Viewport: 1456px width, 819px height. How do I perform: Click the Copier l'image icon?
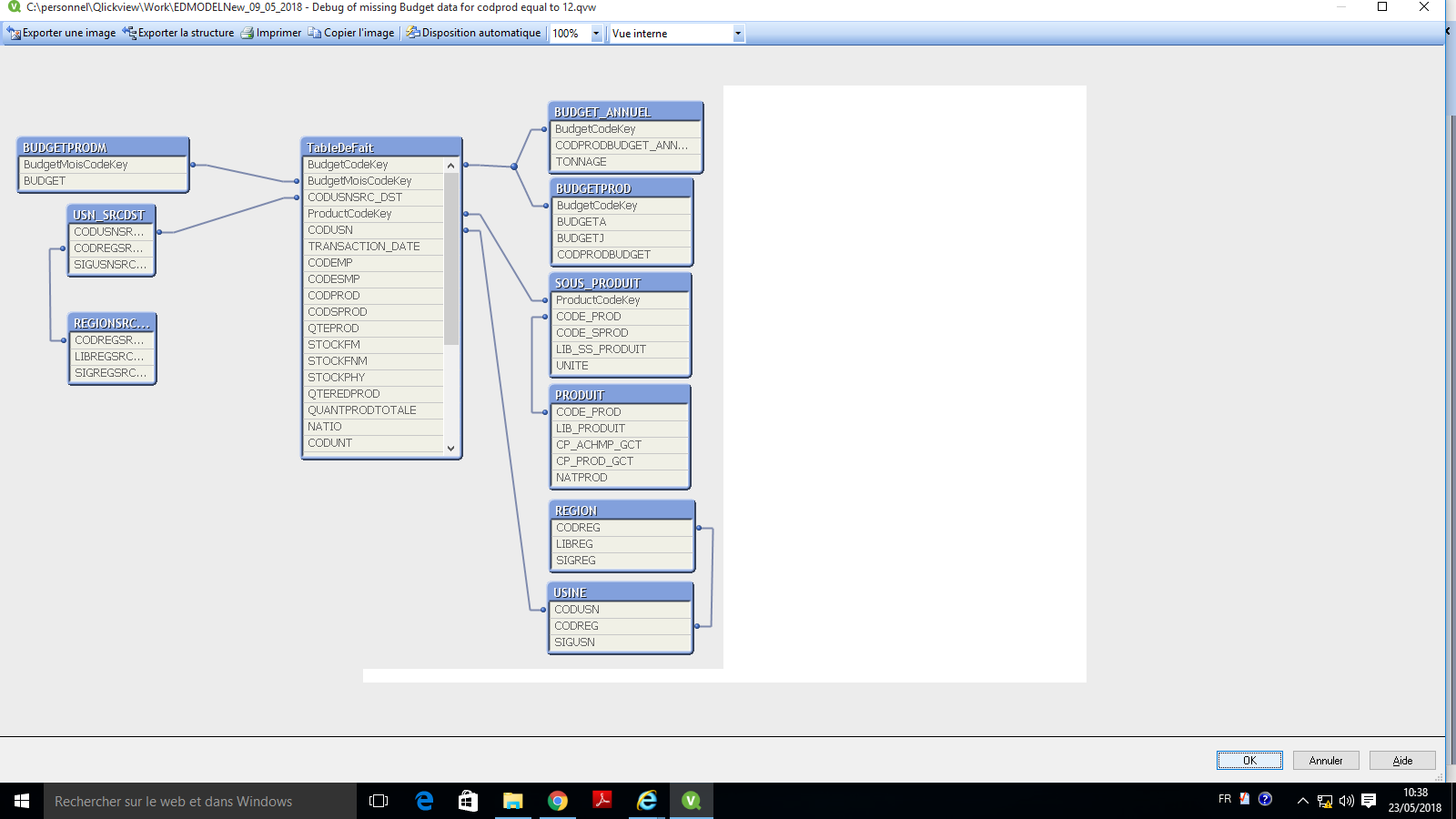coord(315,33)
